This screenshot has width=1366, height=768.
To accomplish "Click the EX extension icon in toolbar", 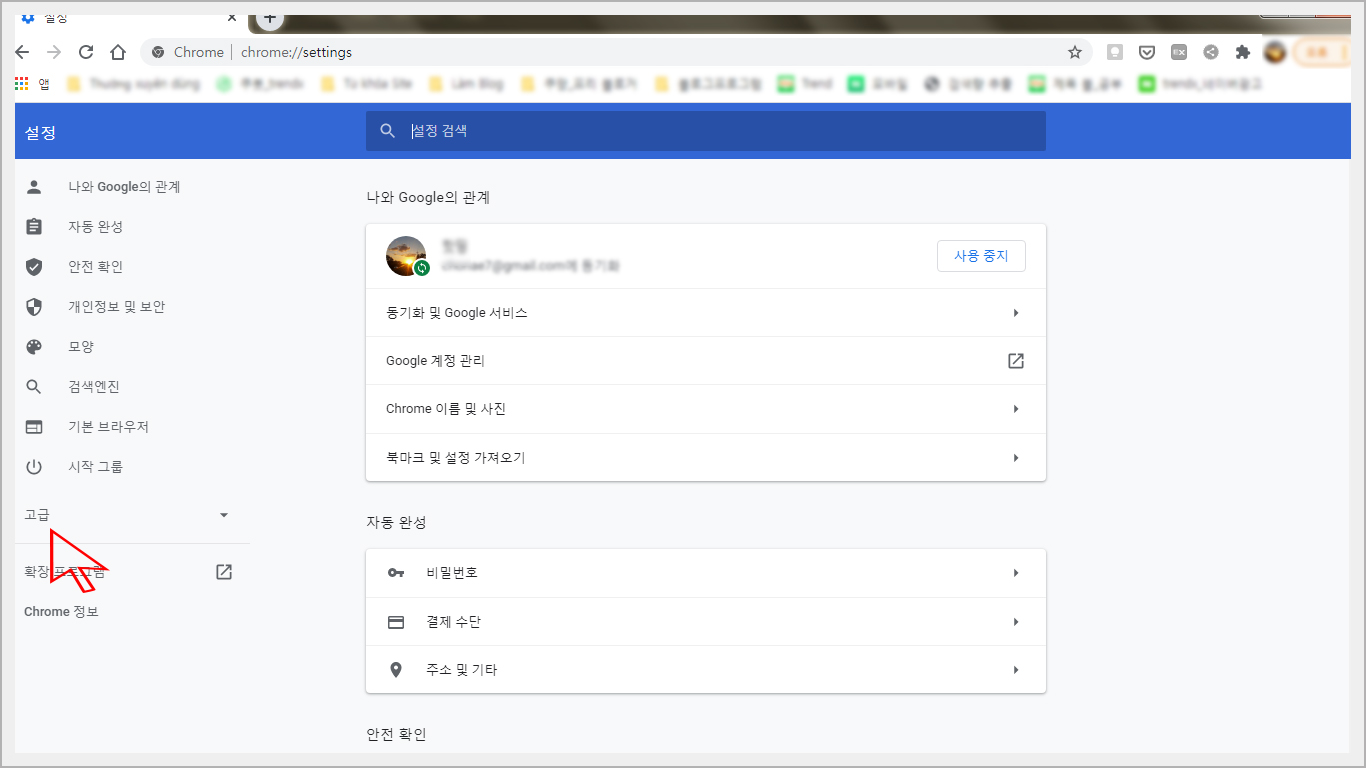I will coord(1179,52).
